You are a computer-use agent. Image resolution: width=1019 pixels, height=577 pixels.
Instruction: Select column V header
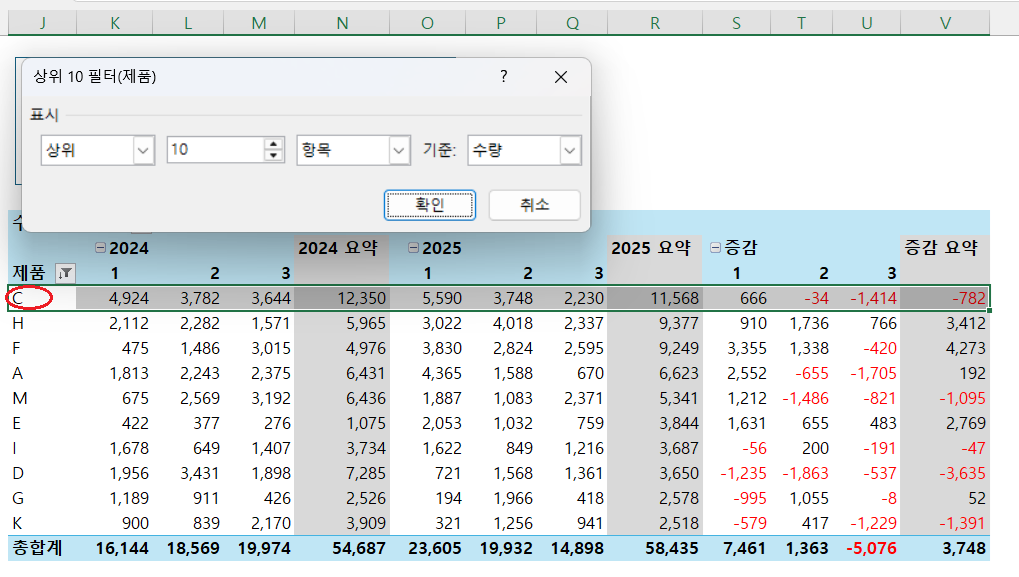[x=945, y=23]
